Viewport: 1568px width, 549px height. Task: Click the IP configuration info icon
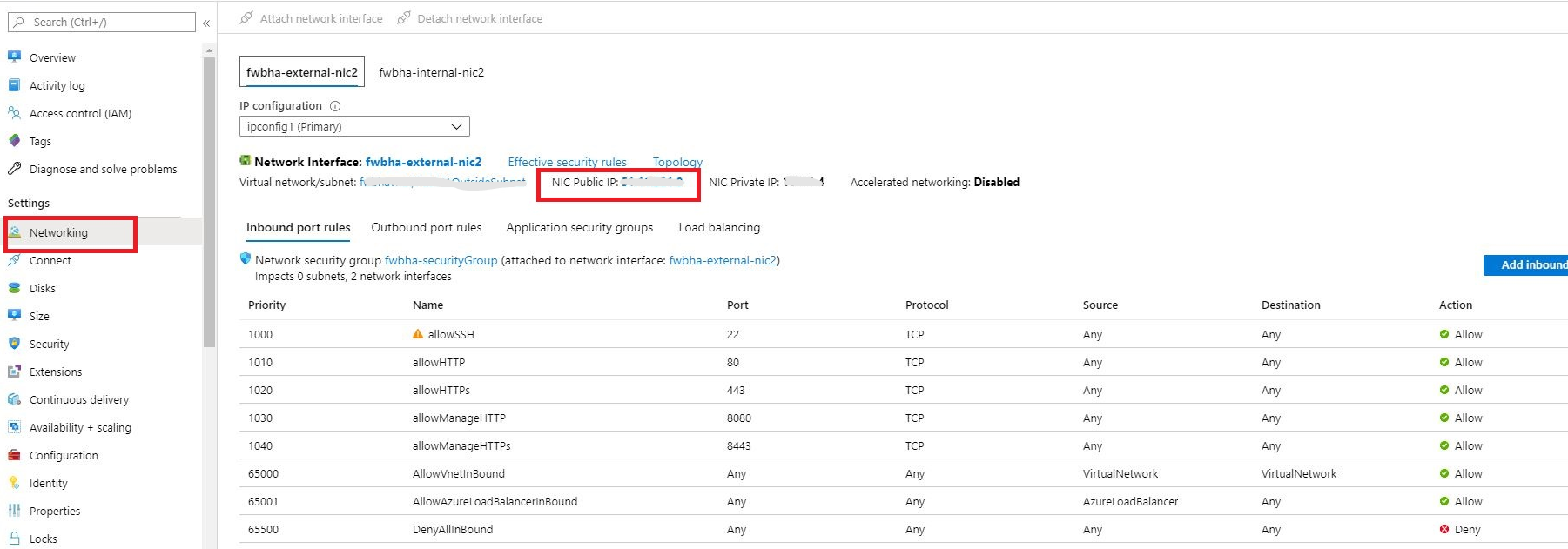click(x=335, y=106)
